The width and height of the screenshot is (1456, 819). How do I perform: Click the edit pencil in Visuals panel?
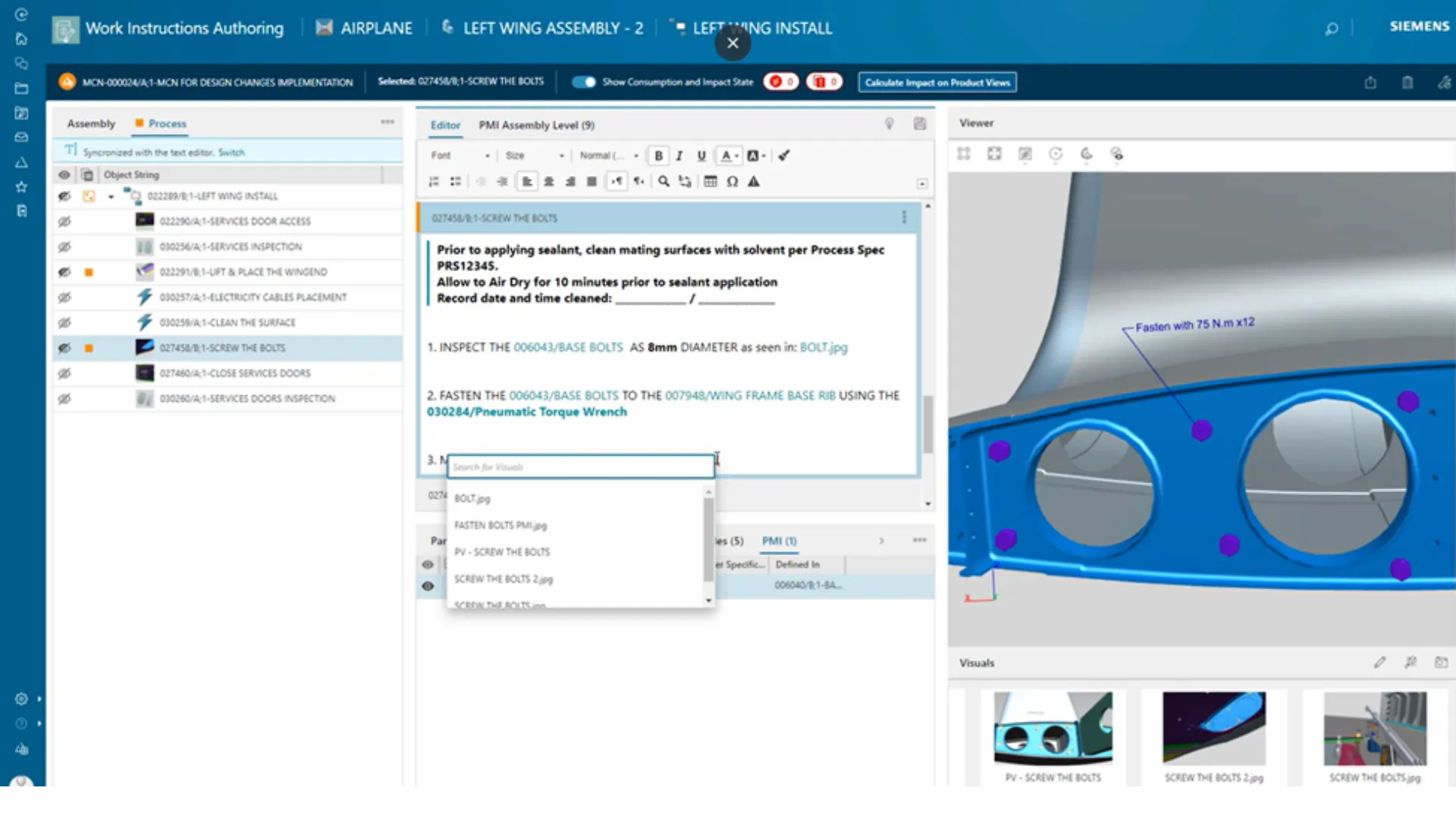tap(1379, 662)
